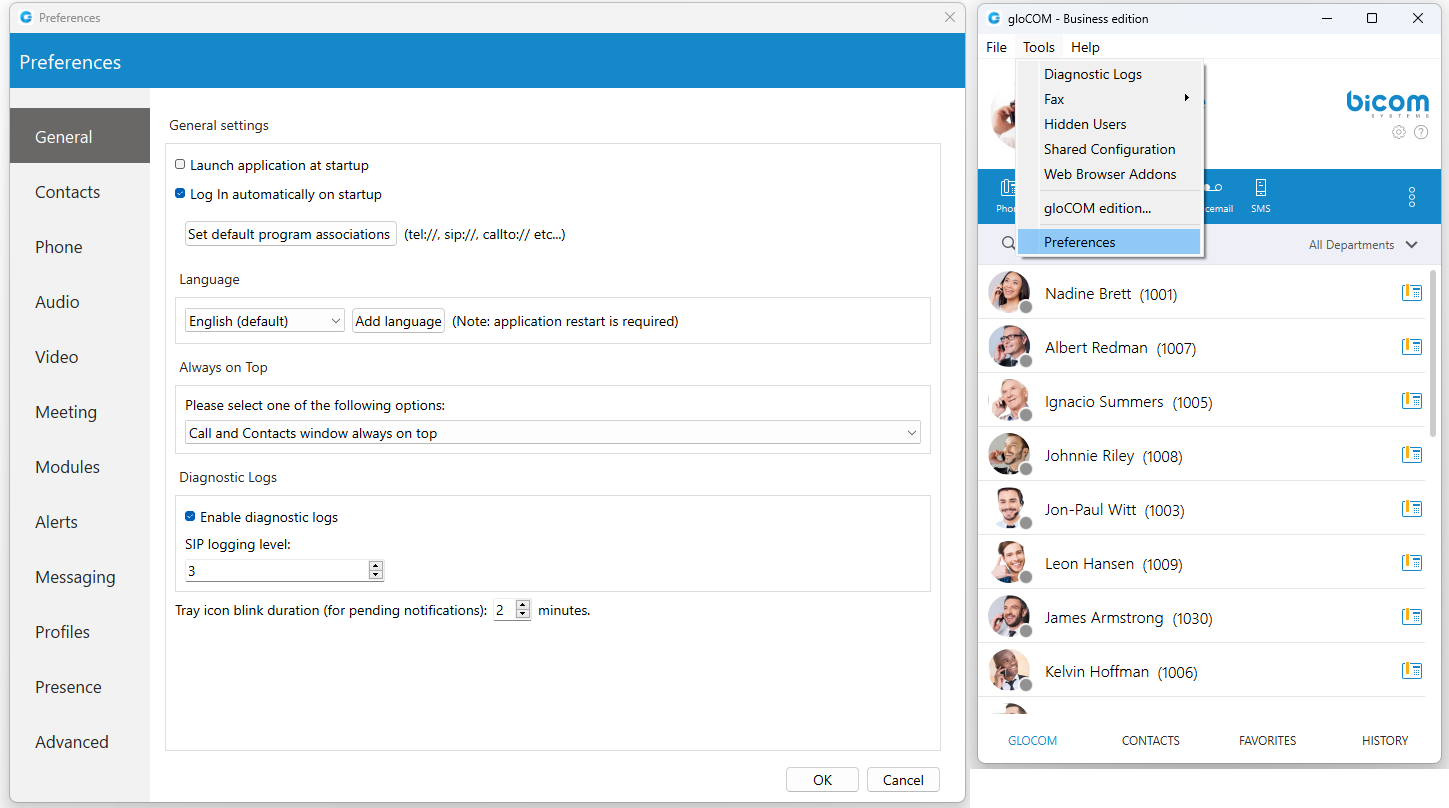Click Cancel in the Preferences dialog
Viewport: 1449px width, 808px height.
(x=903, y=780)
